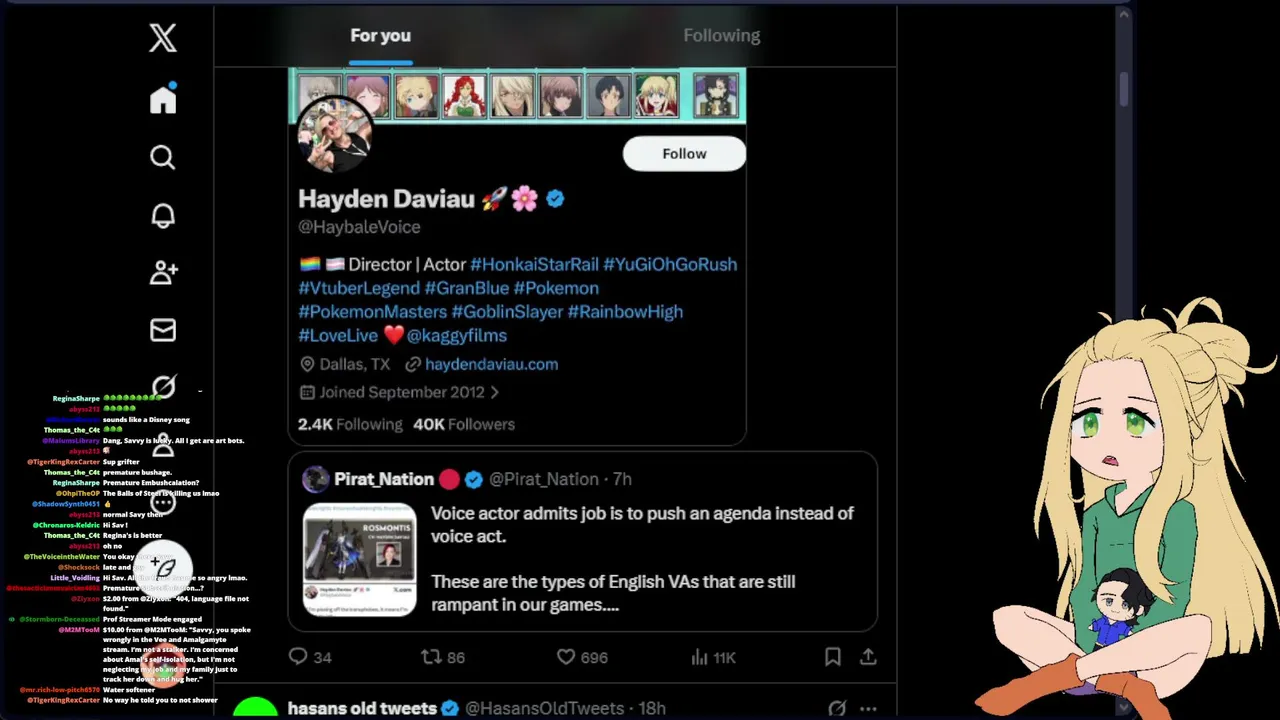
Task: Open hasans old tweets profile name
Action: [362, 708]
